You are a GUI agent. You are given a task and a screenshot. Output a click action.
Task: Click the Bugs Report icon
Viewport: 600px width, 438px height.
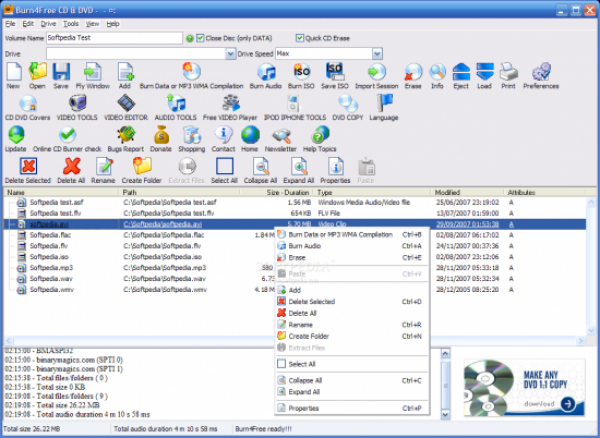126,137
